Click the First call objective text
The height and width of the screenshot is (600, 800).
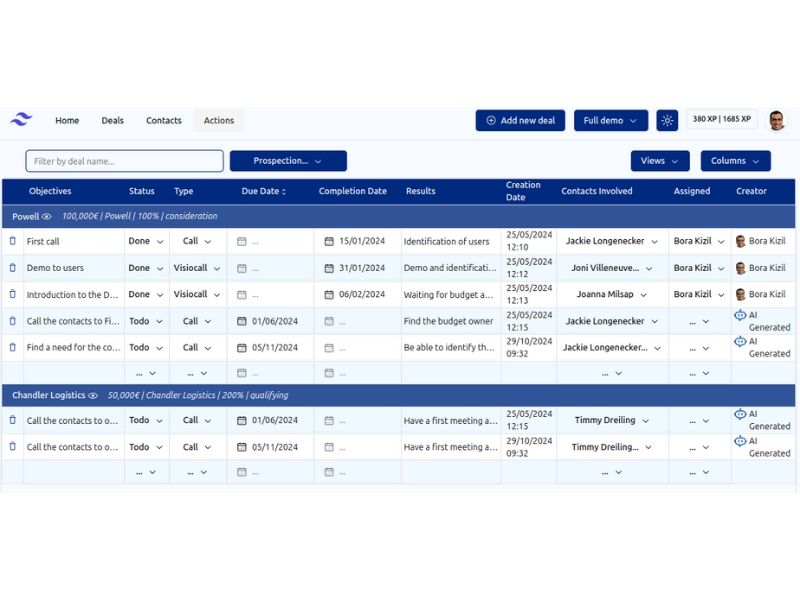(43, 241)
